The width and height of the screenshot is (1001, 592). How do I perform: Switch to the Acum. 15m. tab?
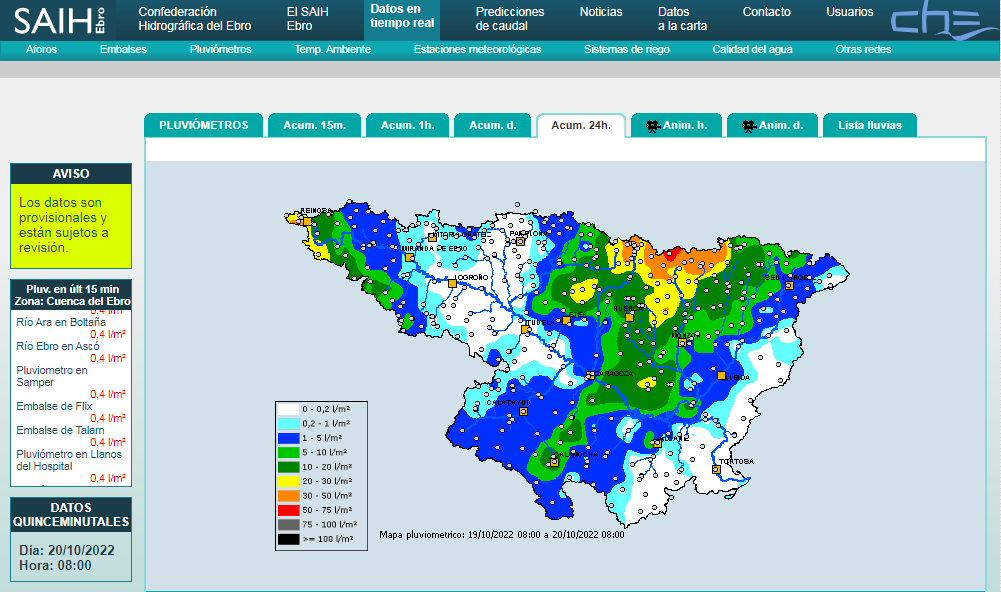315,125
